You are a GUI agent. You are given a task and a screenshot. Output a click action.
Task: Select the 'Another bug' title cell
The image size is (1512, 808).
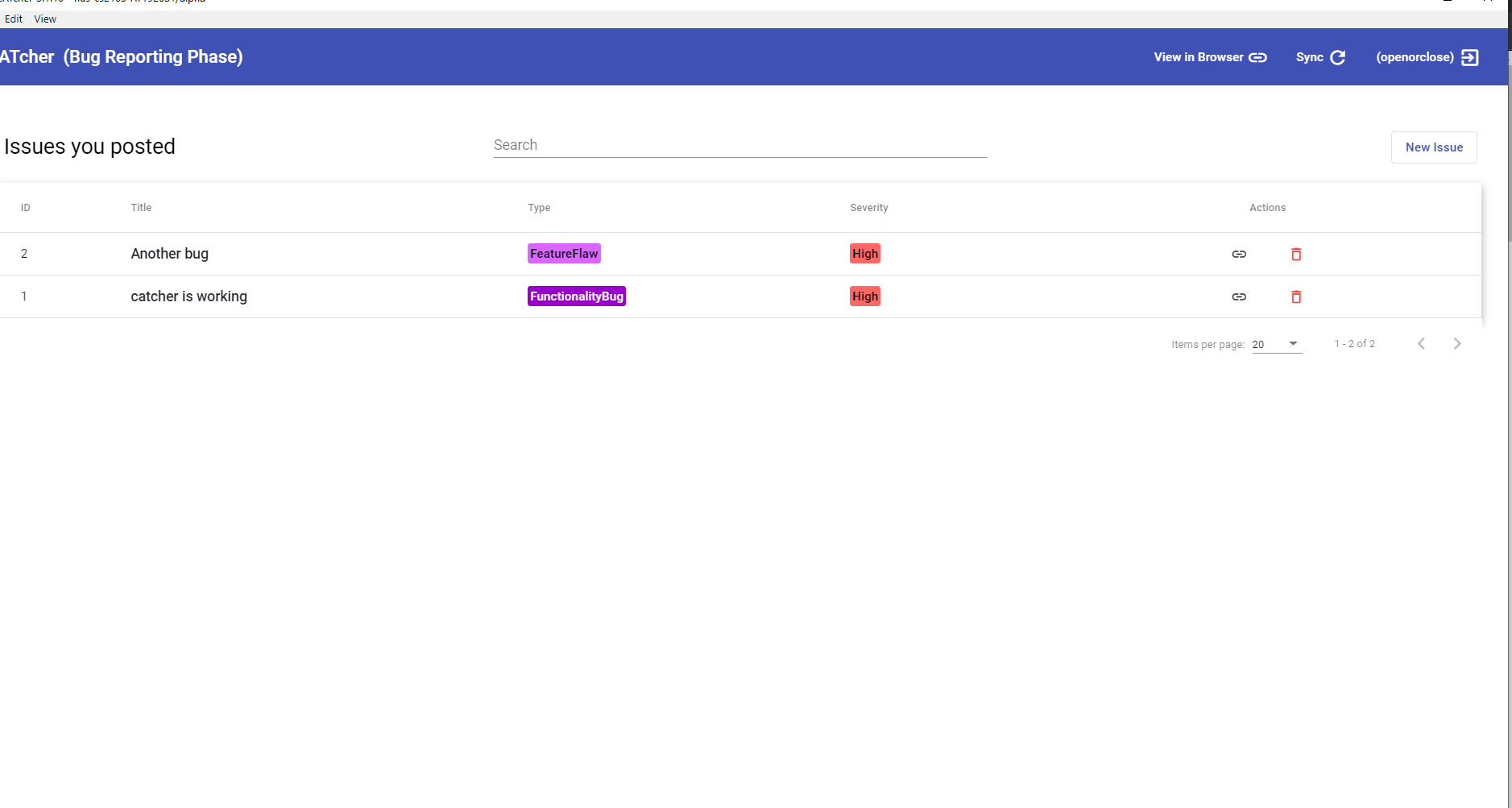[x=169, y=254]
